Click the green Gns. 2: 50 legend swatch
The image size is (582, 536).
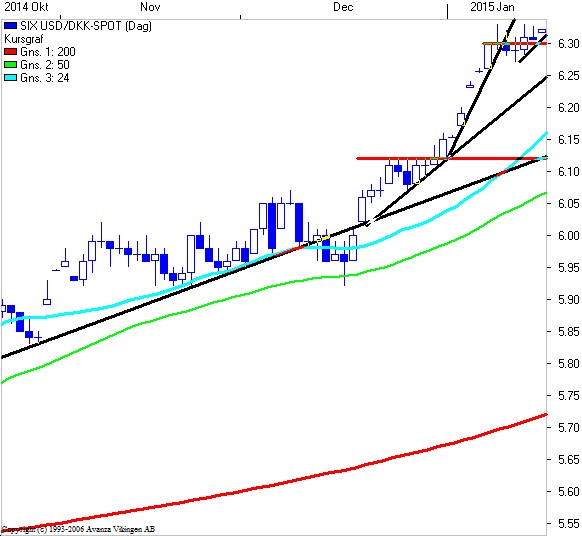tap(10, 65)
